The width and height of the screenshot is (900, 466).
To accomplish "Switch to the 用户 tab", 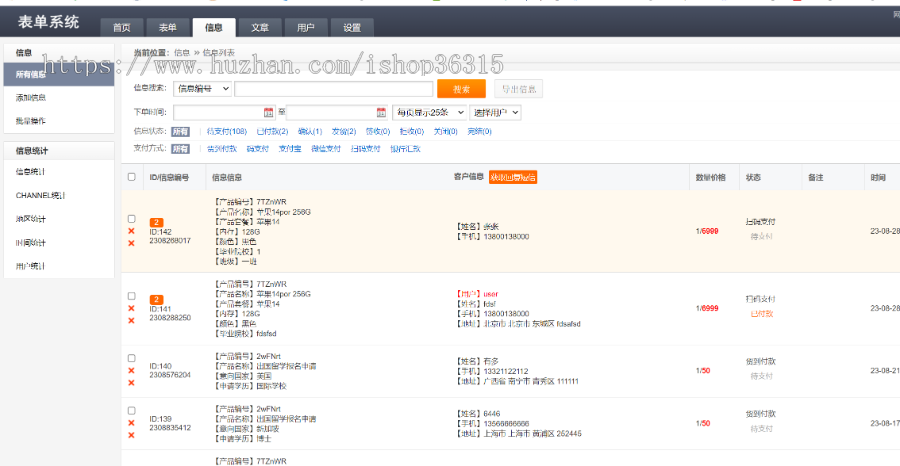I will tap(306, 28).
